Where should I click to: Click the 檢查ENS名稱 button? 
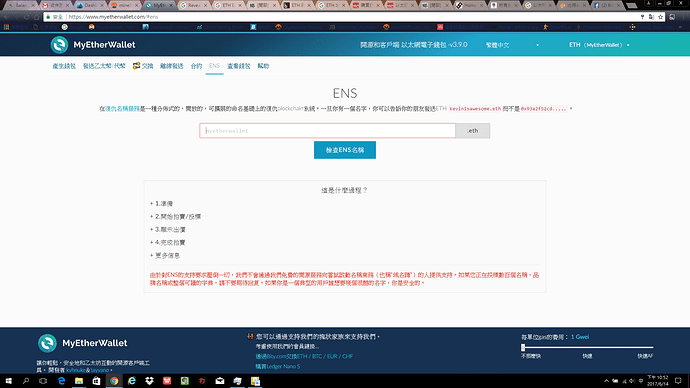tap(345, 150)
